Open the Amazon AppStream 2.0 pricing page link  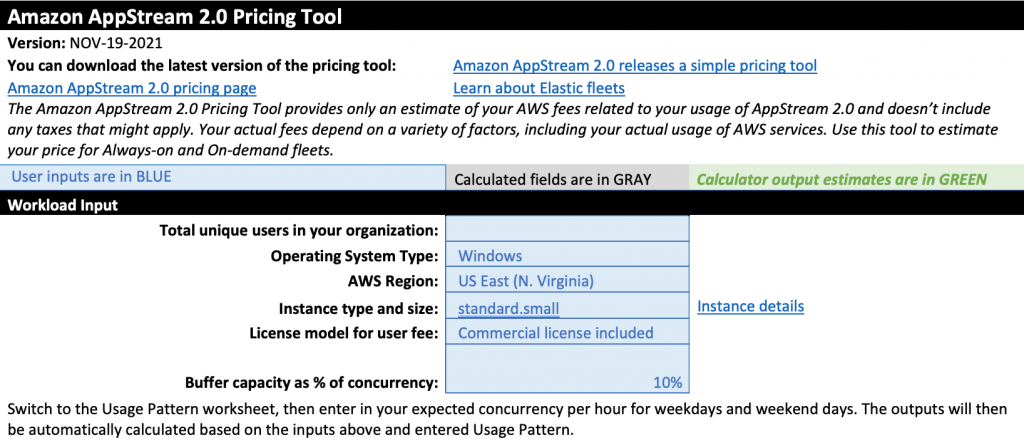(x=131, y=88)
